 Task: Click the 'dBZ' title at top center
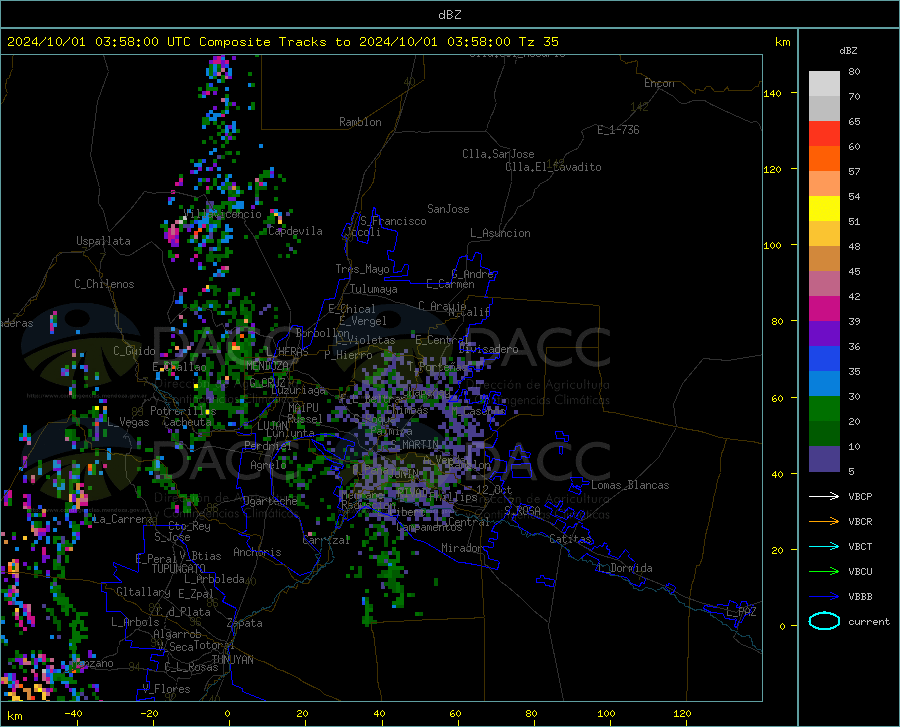tap(449, 14)
